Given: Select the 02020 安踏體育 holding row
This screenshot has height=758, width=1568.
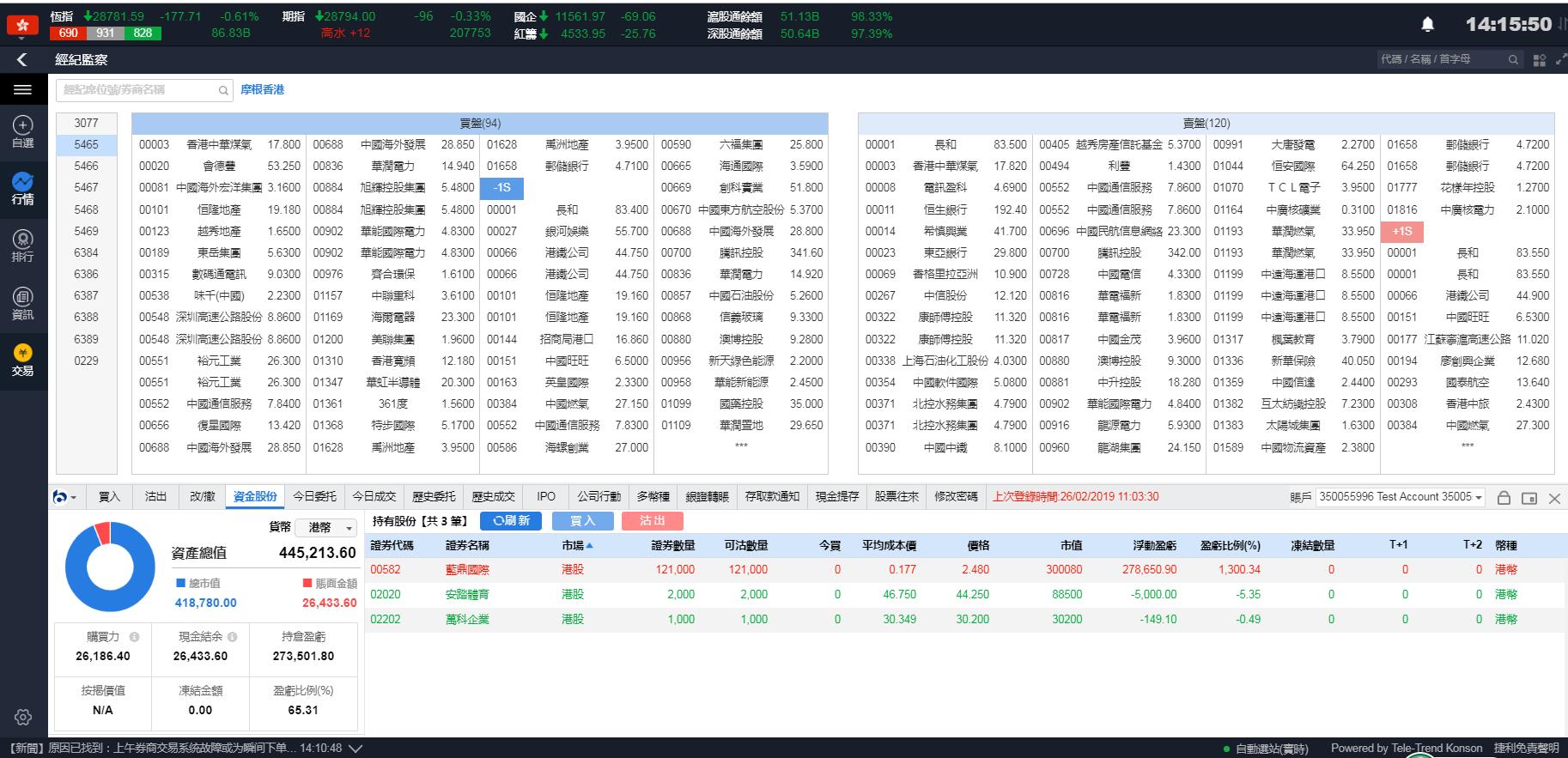Looking at the screenshot, I should pos(966,595).
